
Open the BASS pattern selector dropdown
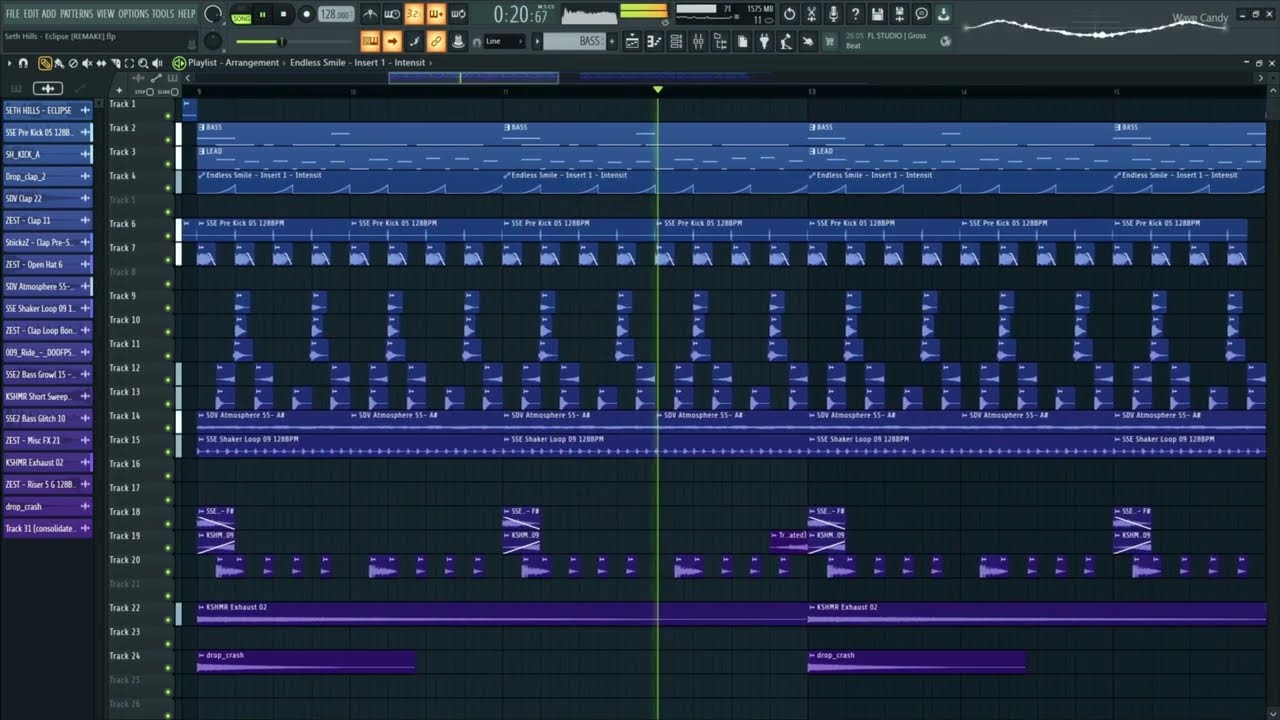tap(574, 41)
